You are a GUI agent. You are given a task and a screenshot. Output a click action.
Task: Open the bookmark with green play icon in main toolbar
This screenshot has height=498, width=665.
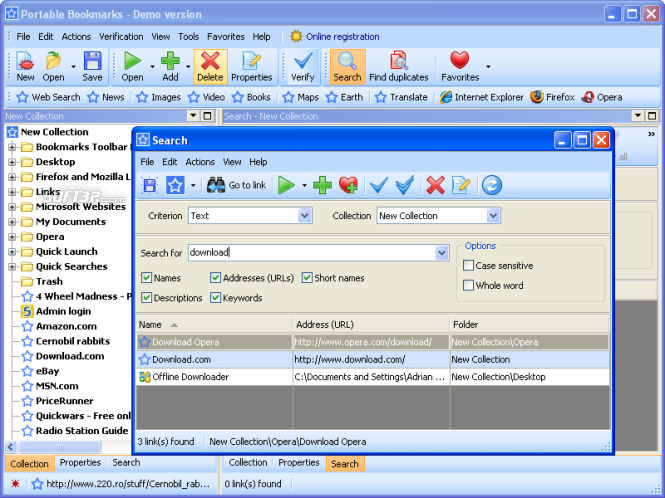[x=132, y=67]
